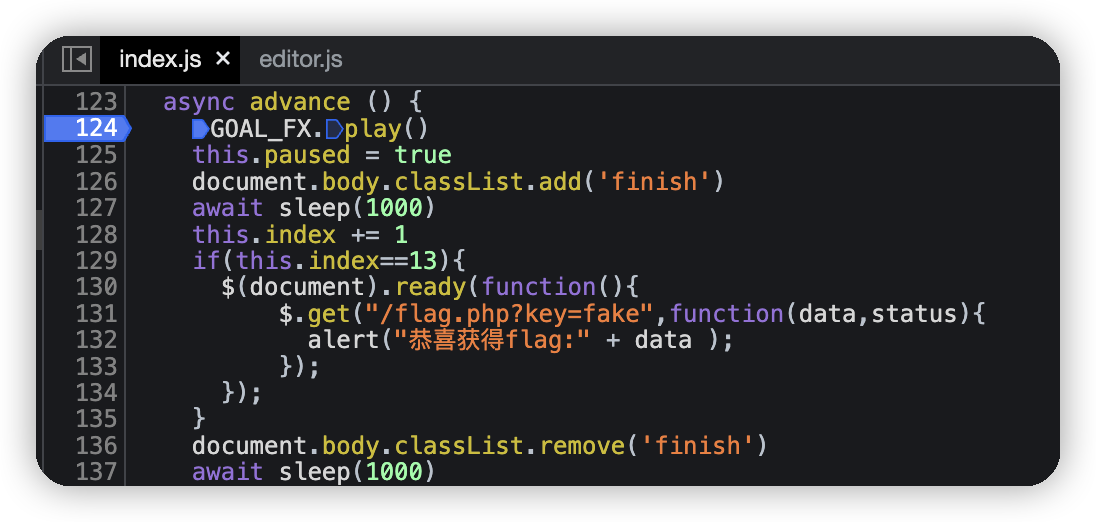Close the index.js tab

(x=223, y=59)
